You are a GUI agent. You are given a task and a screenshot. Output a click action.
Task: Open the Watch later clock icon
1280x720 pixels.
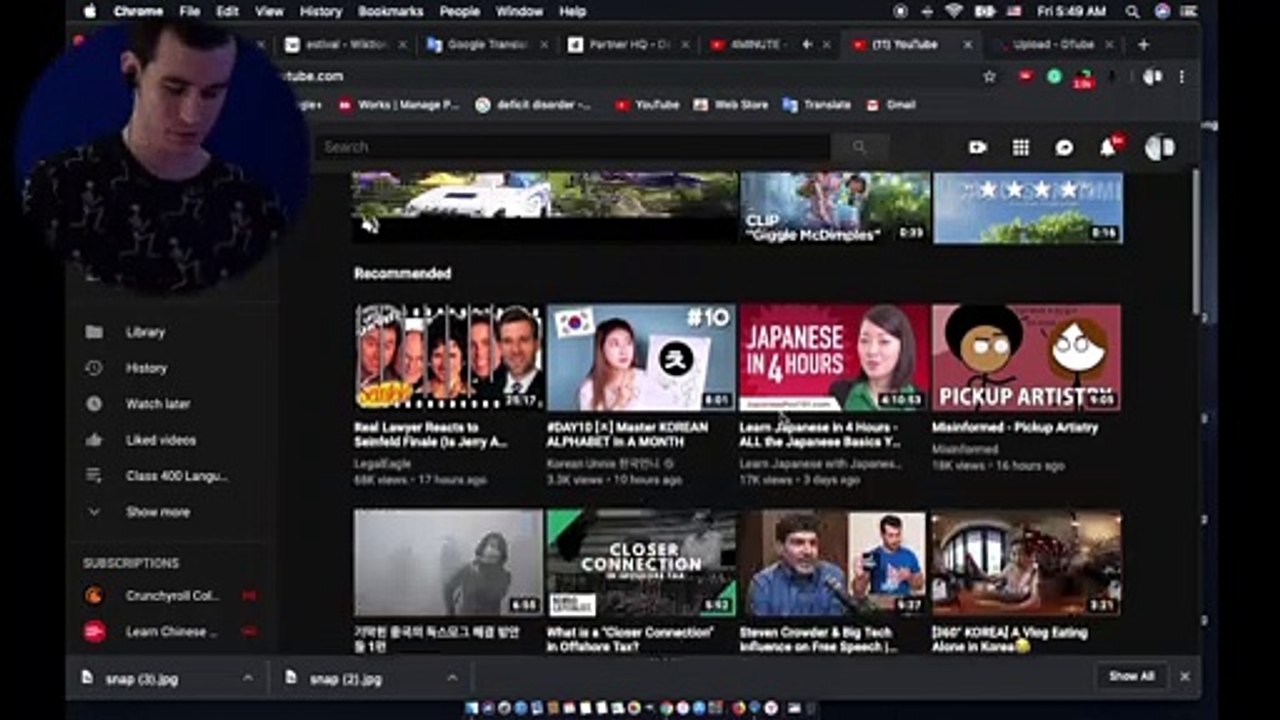pos(94,404)
